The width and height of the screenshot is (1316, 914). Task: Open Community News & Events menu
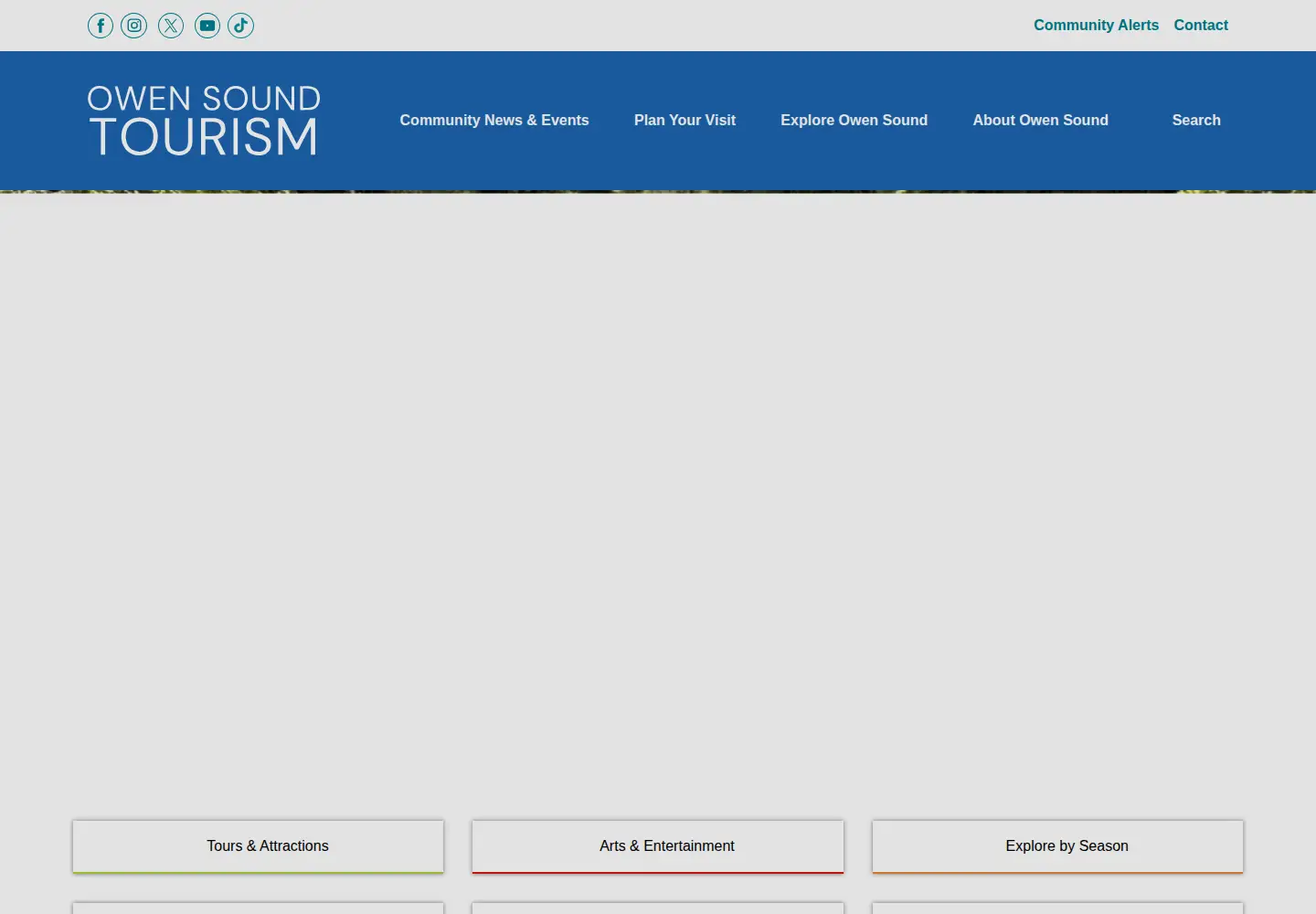tap(494, 120)
